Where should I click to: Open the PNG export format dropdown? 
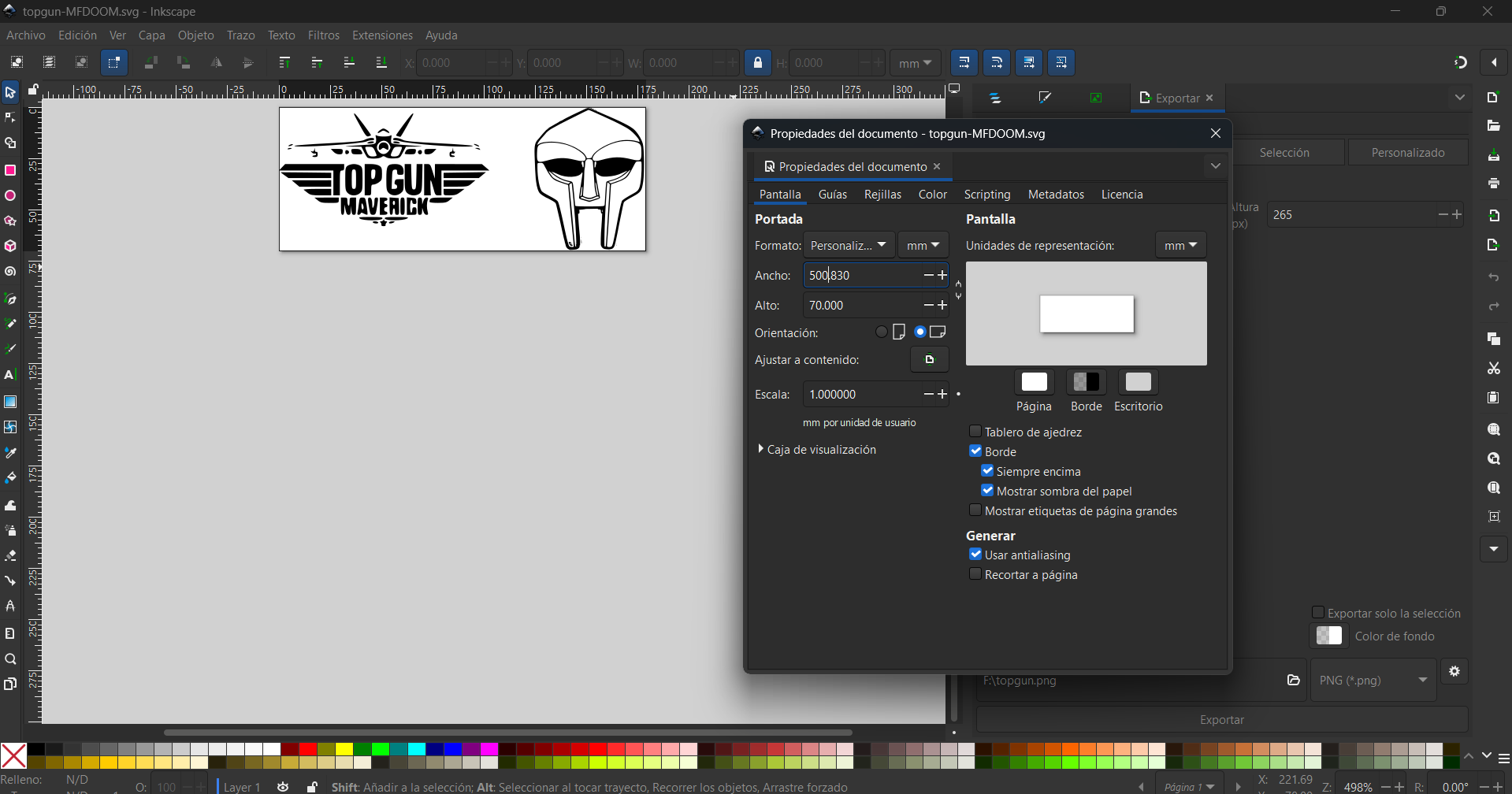coord(1373,680)
